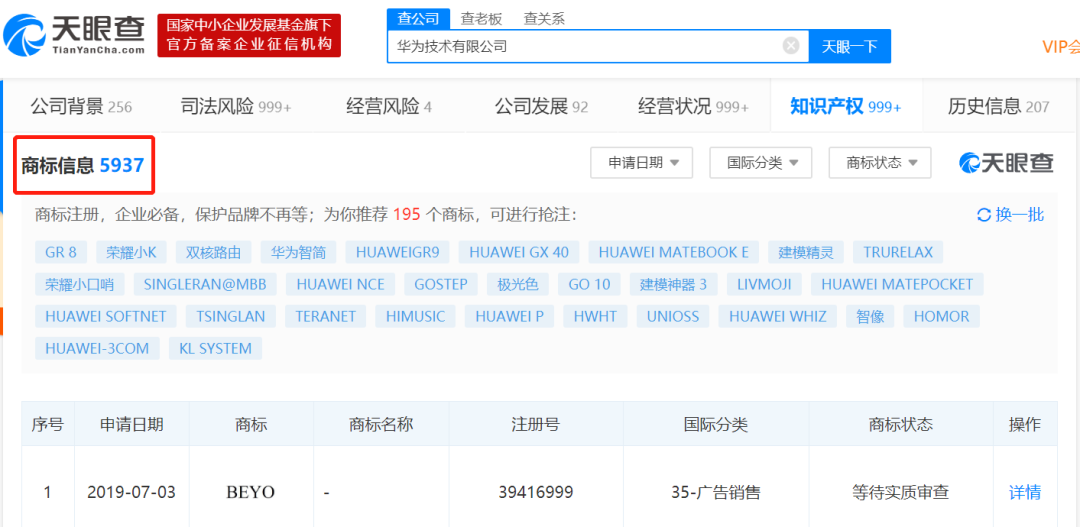Select the LIVMOJI trademark tag
Viewport: 1080px width, 527px height.
point(764,284)
